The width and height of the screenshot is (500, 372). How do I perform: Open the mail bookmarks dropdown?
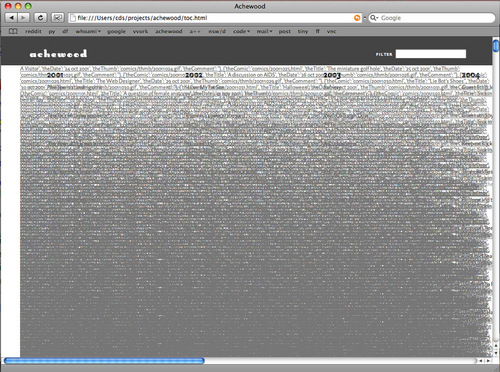[x=264, y=31]
